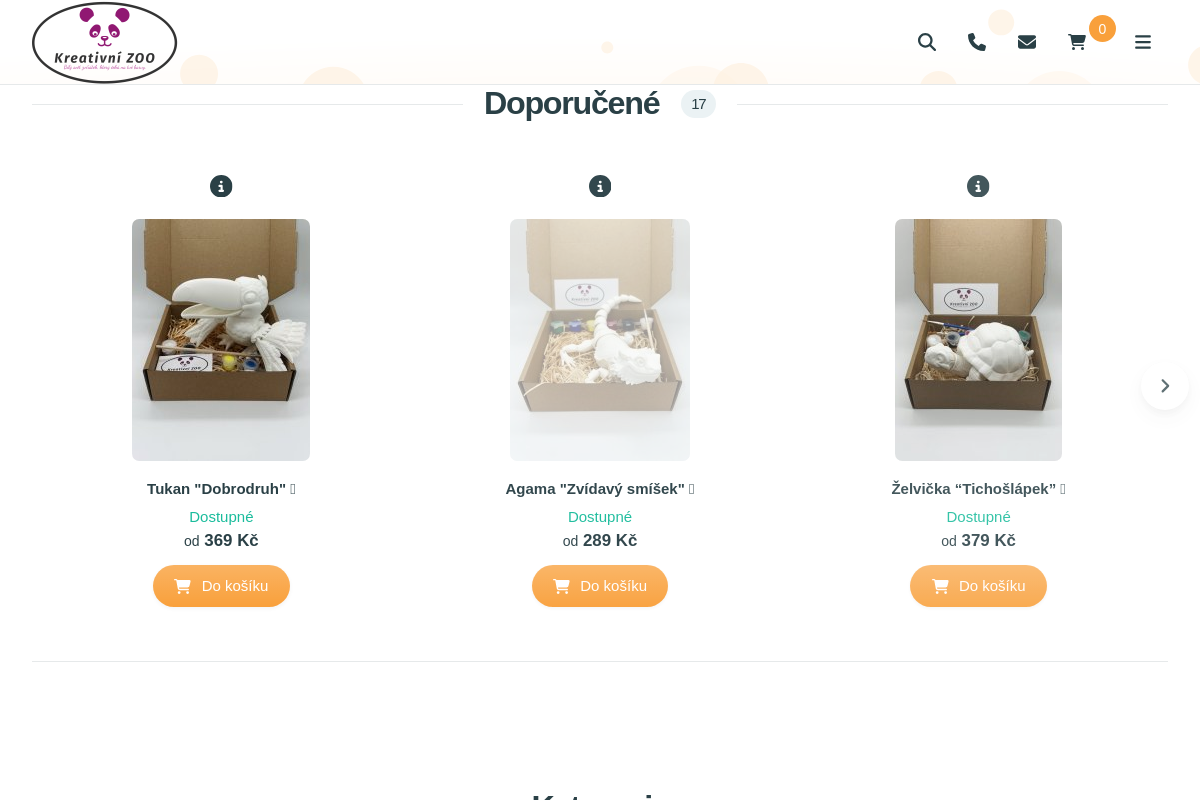
Task: Open the Želvička turtle product image
Action: [978, 340]
